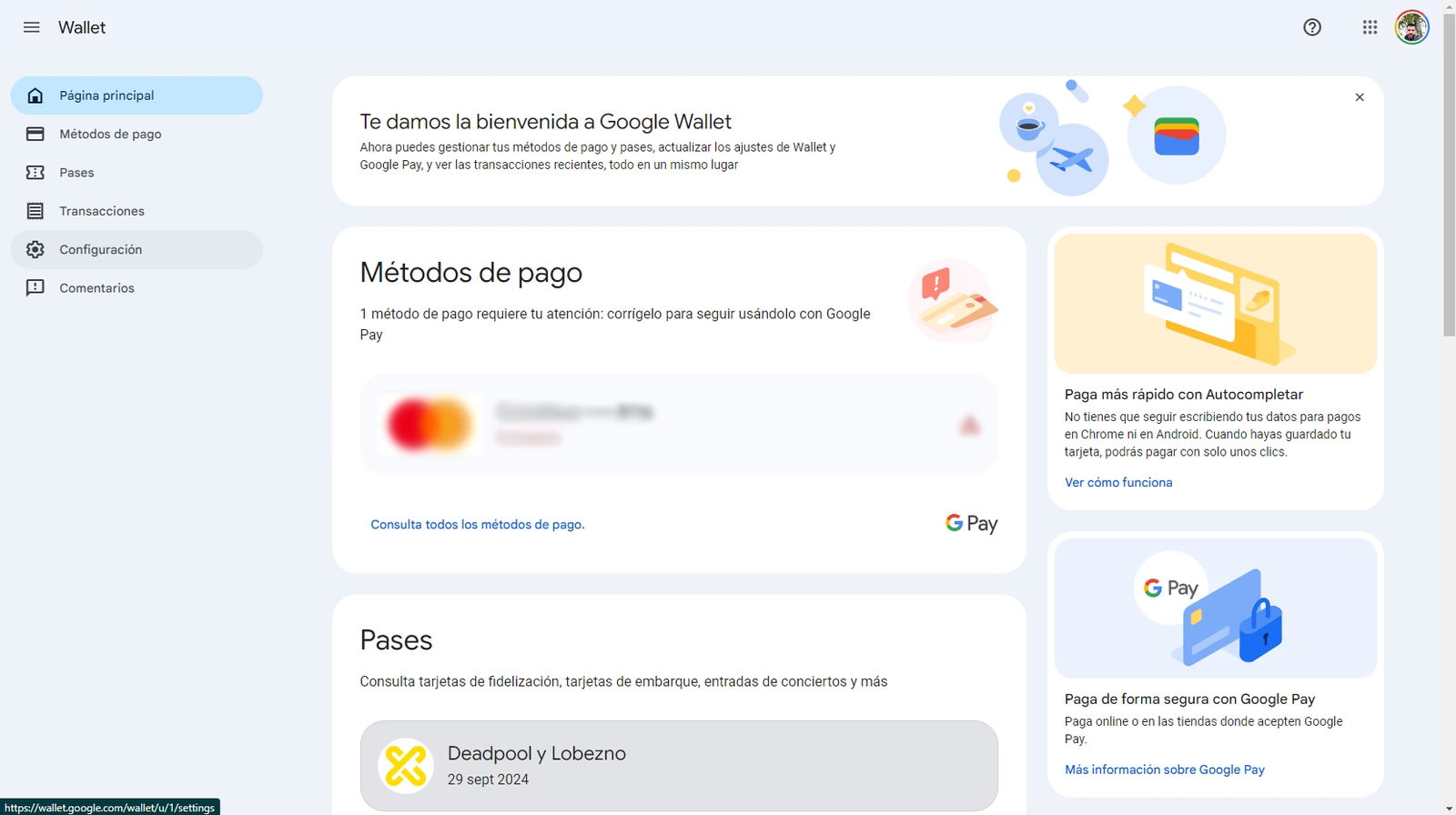Image resolution: width=1456 pixels, height=815 pixels.
Task: Click Consulta todos los métodos de pago link
Action: click(478, 525)
